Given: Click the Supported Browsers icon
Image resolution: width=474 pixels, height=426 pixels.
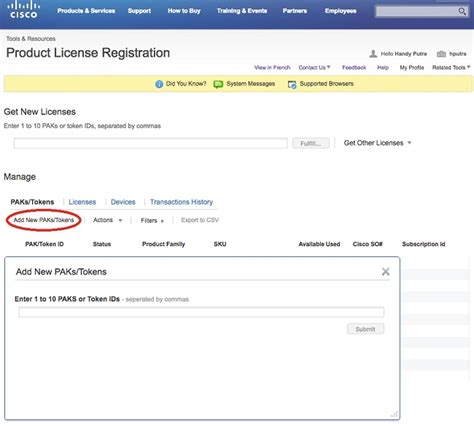Looking at the screenshot, I should 292,85.
